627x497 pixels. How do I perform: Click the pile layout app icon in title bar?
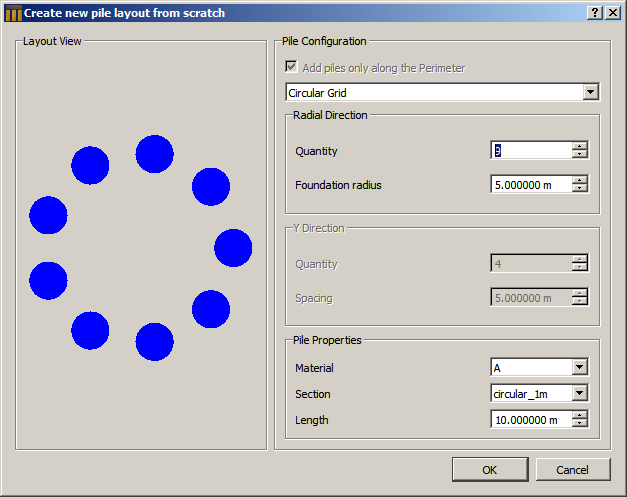(x=13, y=13)
